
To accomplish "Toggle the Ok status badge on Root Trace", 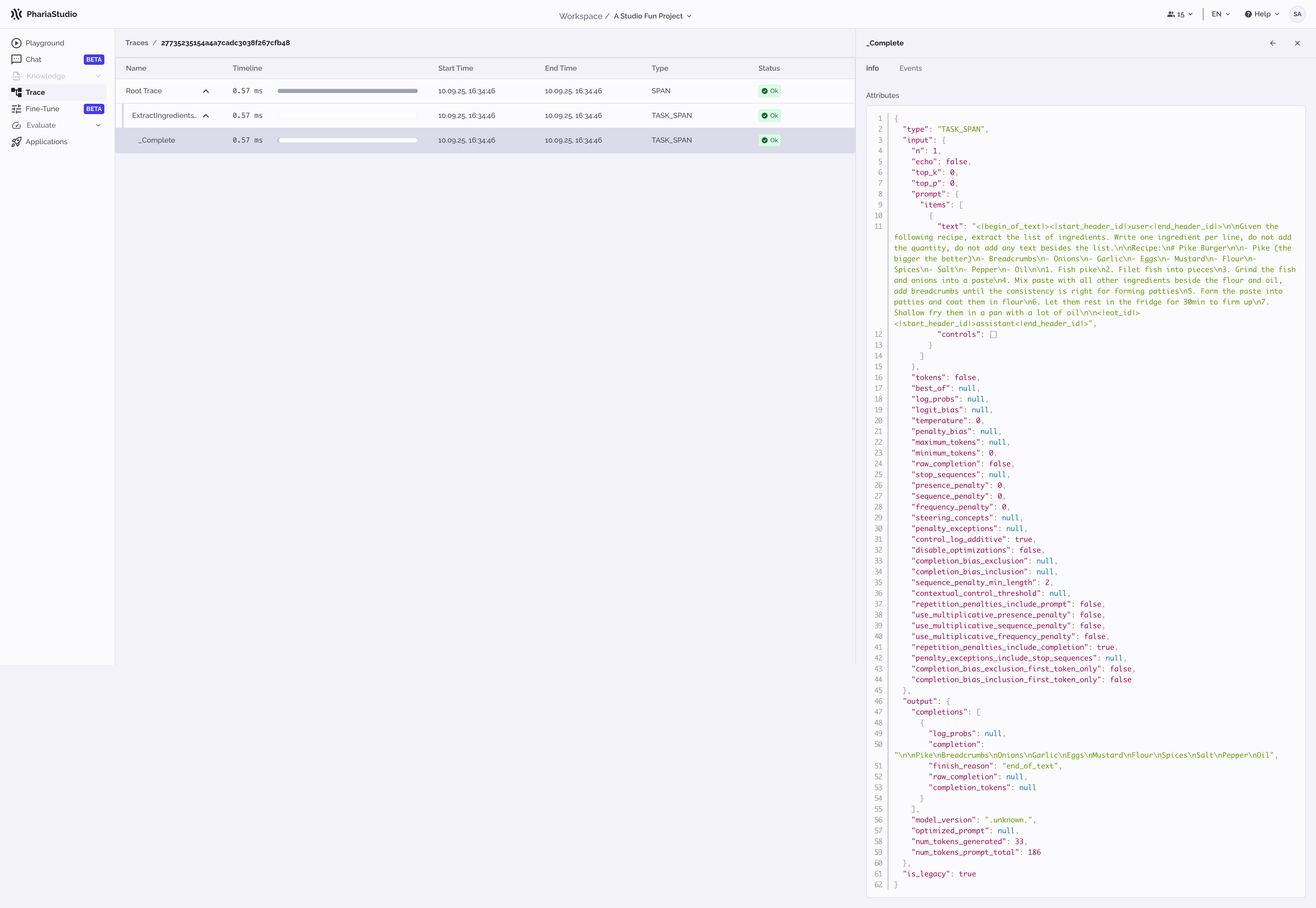I will click(769, 90).
